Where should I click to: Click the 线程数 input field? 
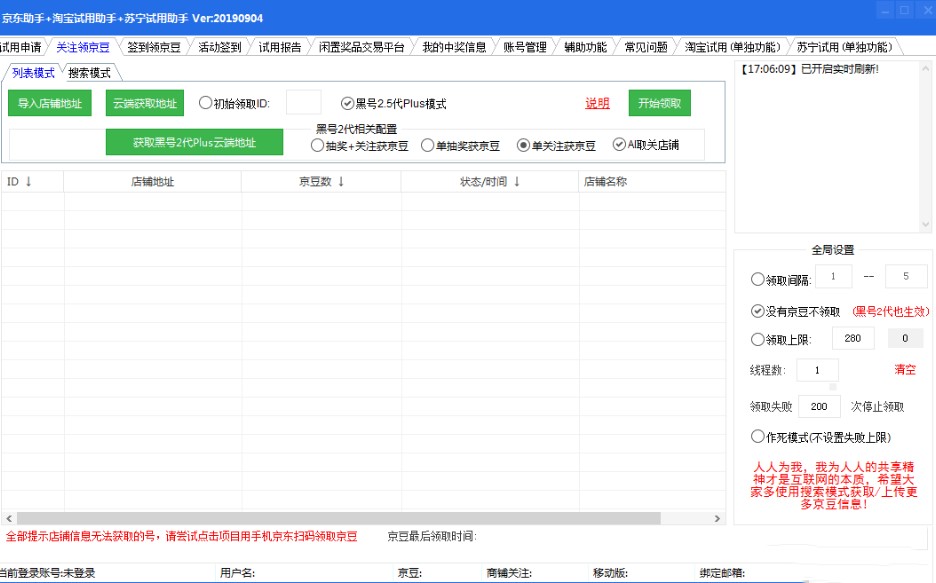[x=817, y=370]
